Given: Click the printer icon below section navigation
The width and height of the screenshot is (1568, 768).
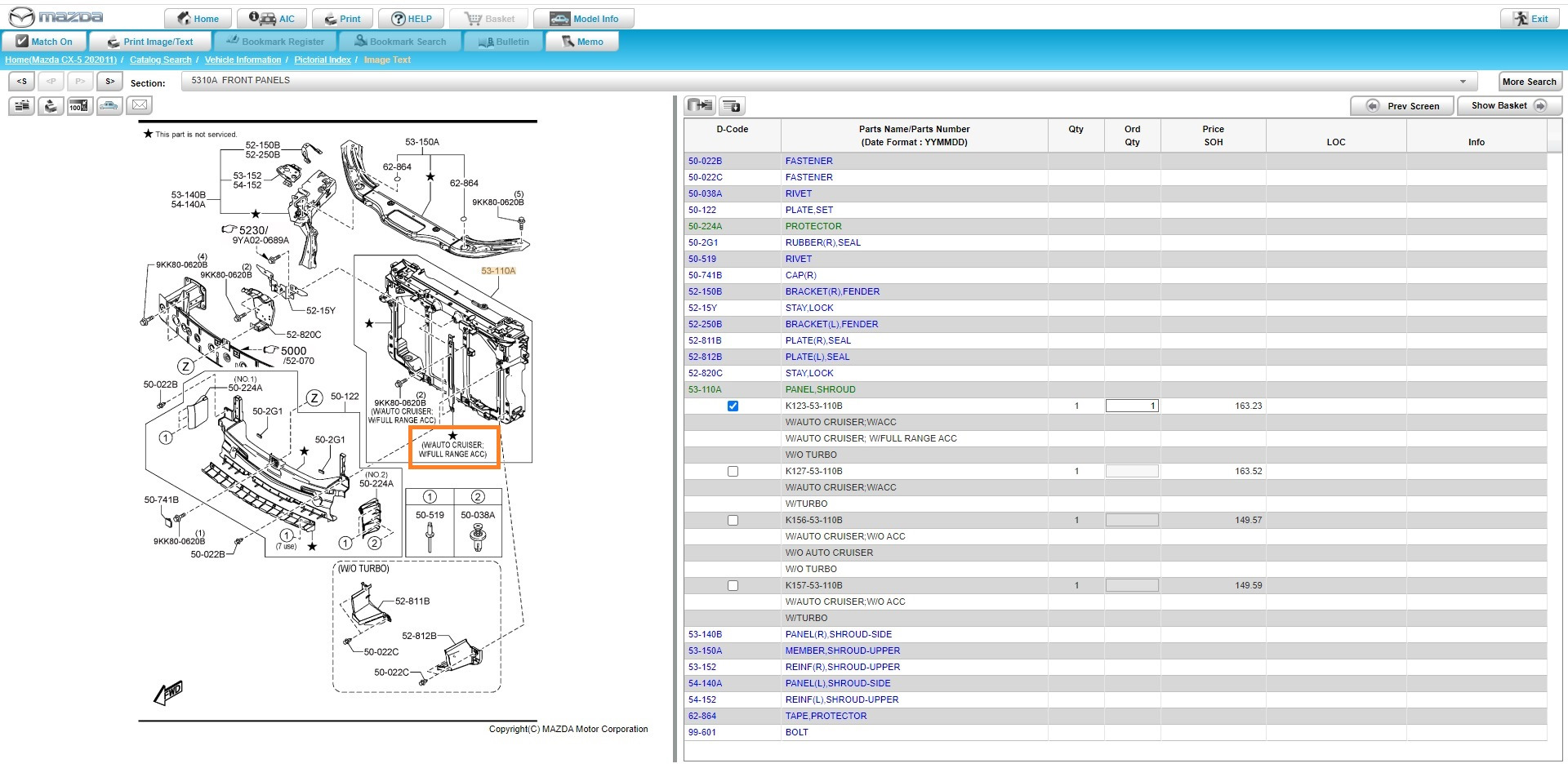Looking at the screenshot, I should tap(51, 105).
